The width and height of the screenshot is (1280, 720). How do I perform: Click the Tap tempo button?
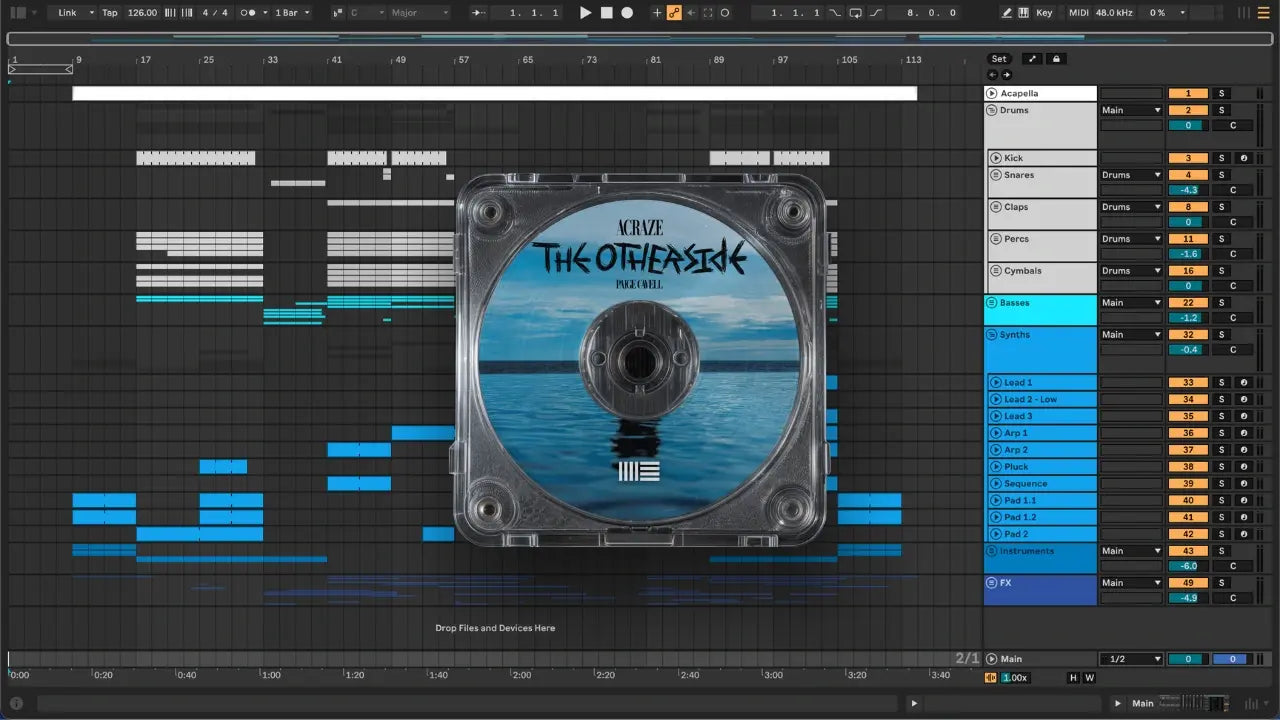point(110,13)
